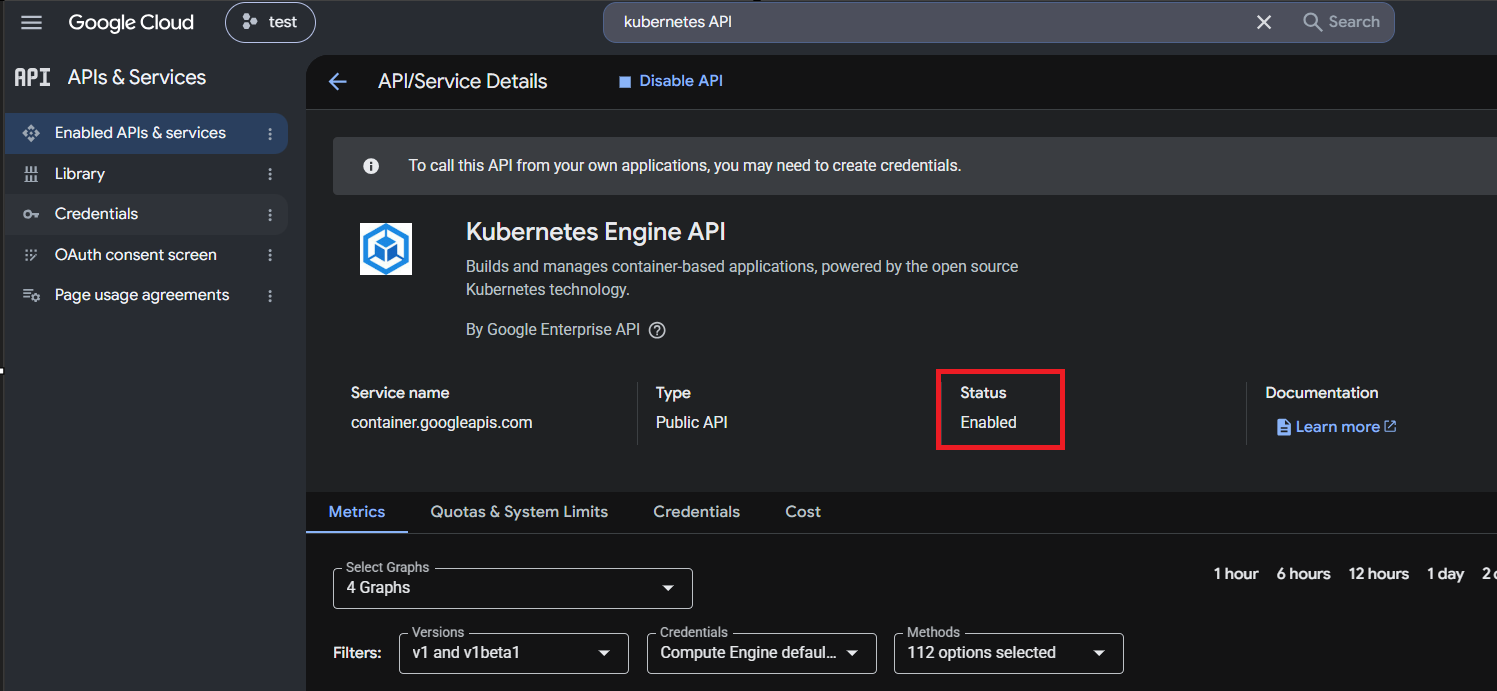Click the Enabled APIs & services icon

(31, 133)
